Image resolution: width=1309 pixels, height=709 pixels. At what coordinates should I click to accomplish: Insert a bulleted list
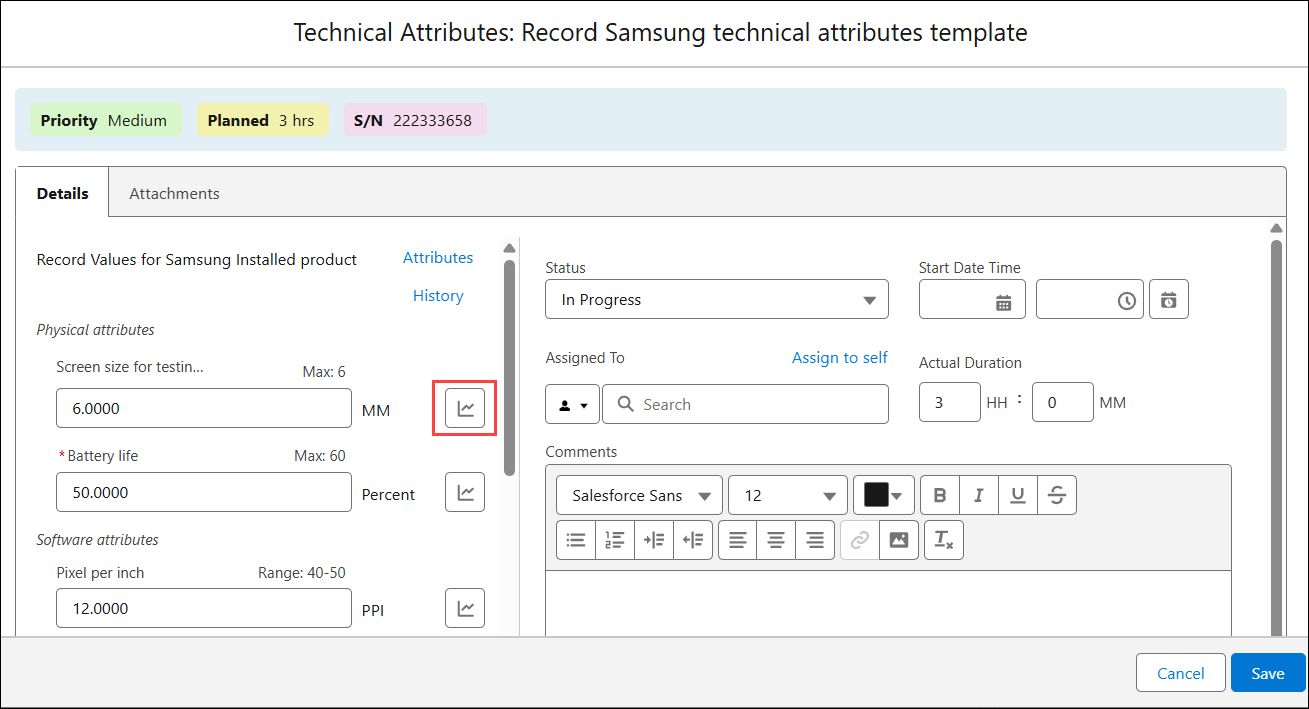576,540
